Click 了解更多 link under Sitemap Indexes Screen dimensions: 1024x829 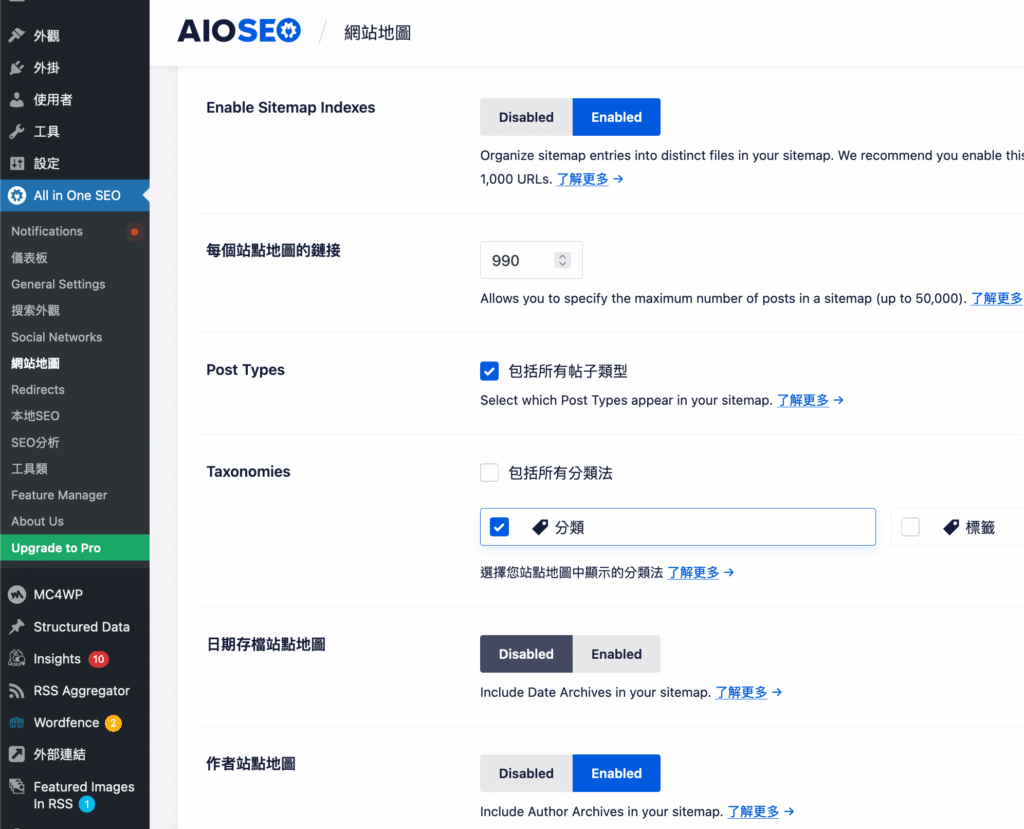[x=583, y=179]
